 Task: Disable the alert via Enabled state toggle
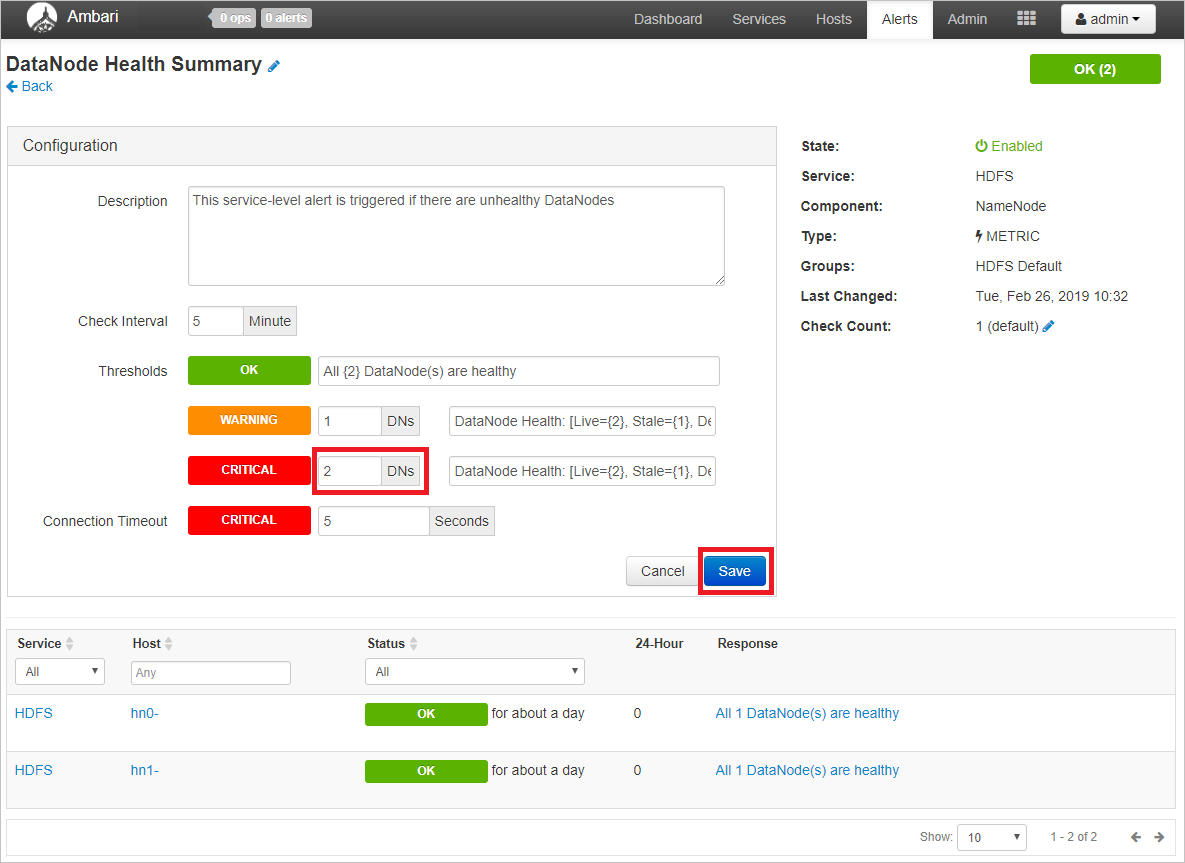pyautogui.click(x=1008, y=146)
